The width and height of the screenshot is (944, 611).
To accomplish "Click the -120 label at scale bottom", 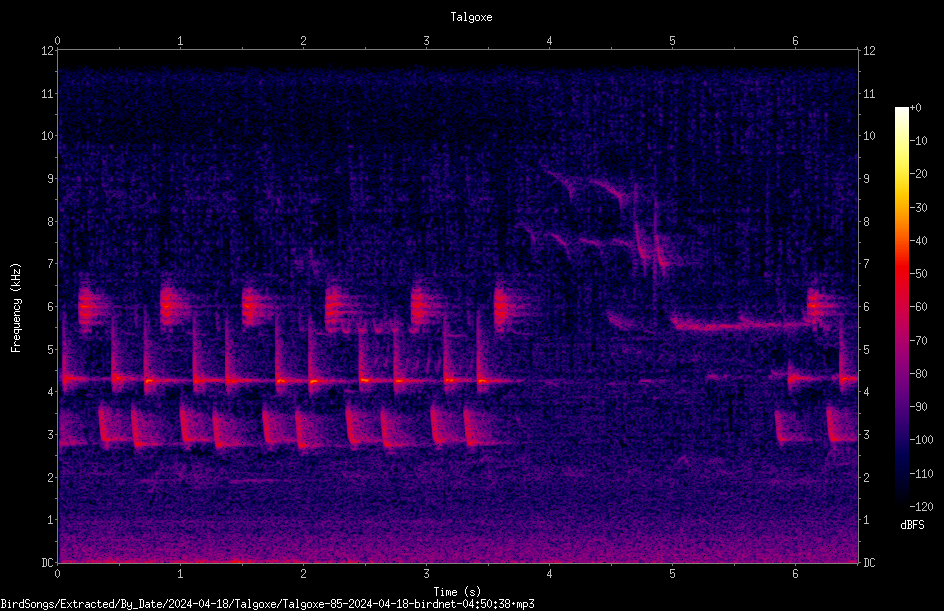I will tap(921, 506).
